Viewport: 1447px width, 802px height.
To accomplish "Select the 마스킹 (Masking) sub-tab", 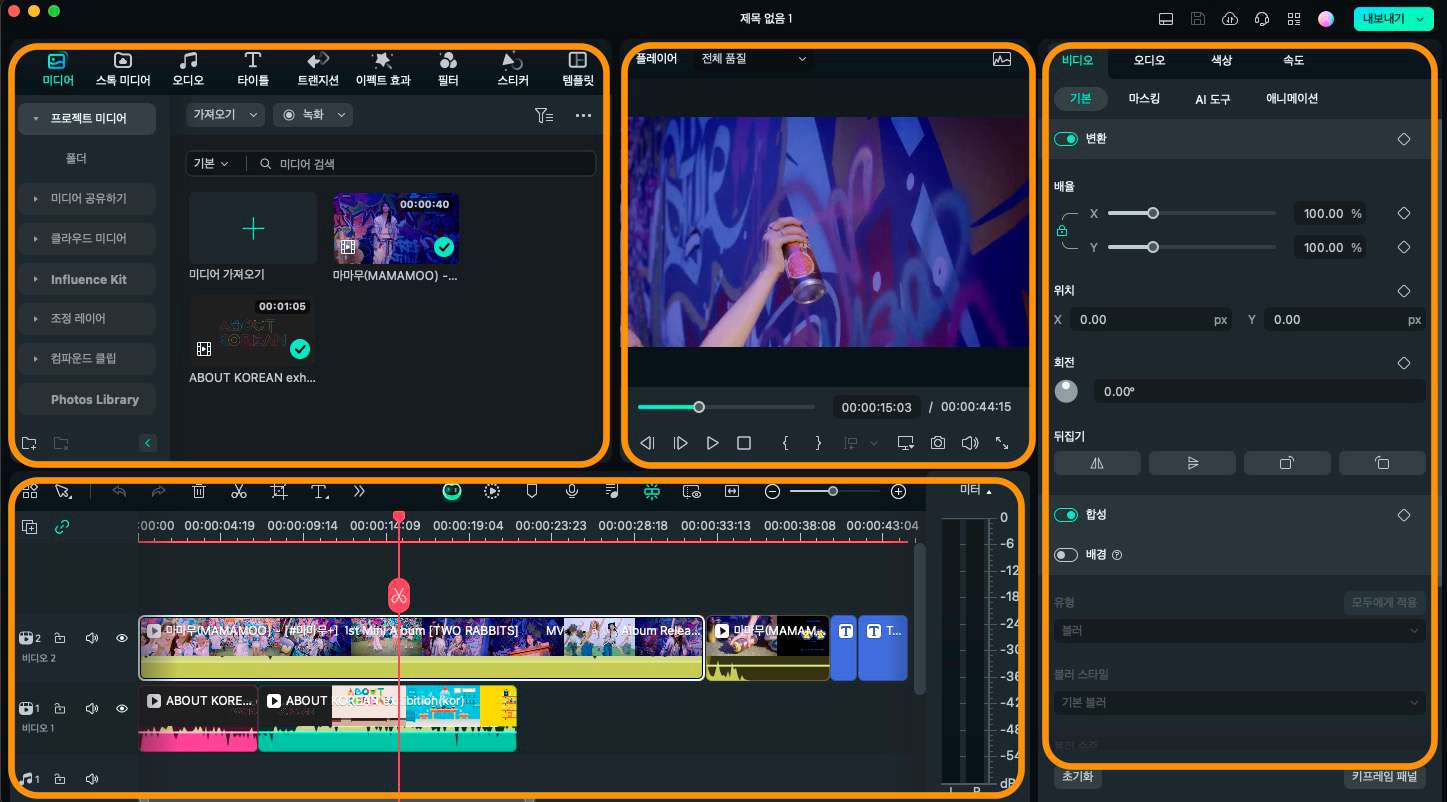I will (1144, 99).
